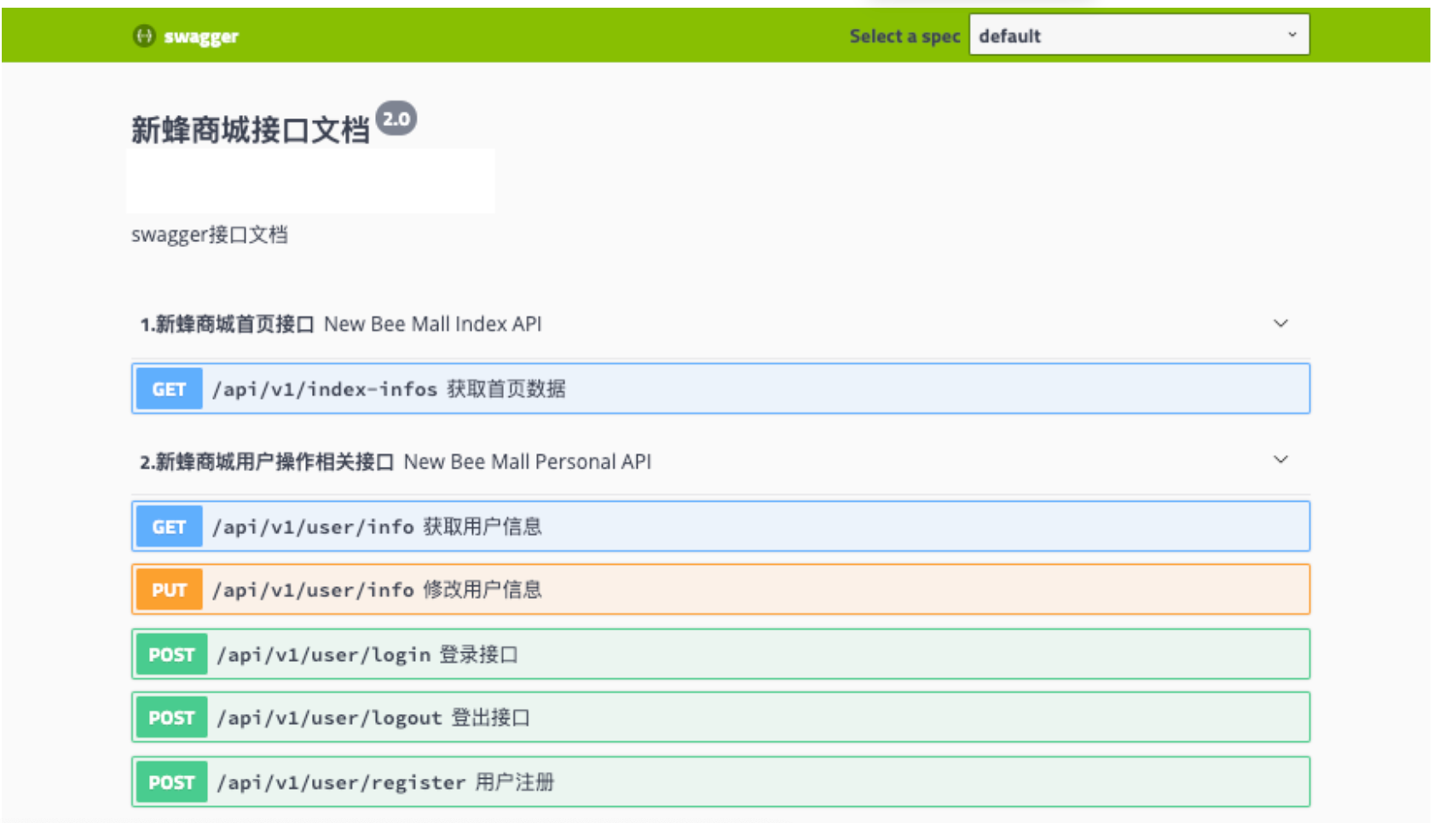This screenshot has height=823, width=1456.
Task: Open the Select a spec dropdown
Action: tap(1139, 36)
